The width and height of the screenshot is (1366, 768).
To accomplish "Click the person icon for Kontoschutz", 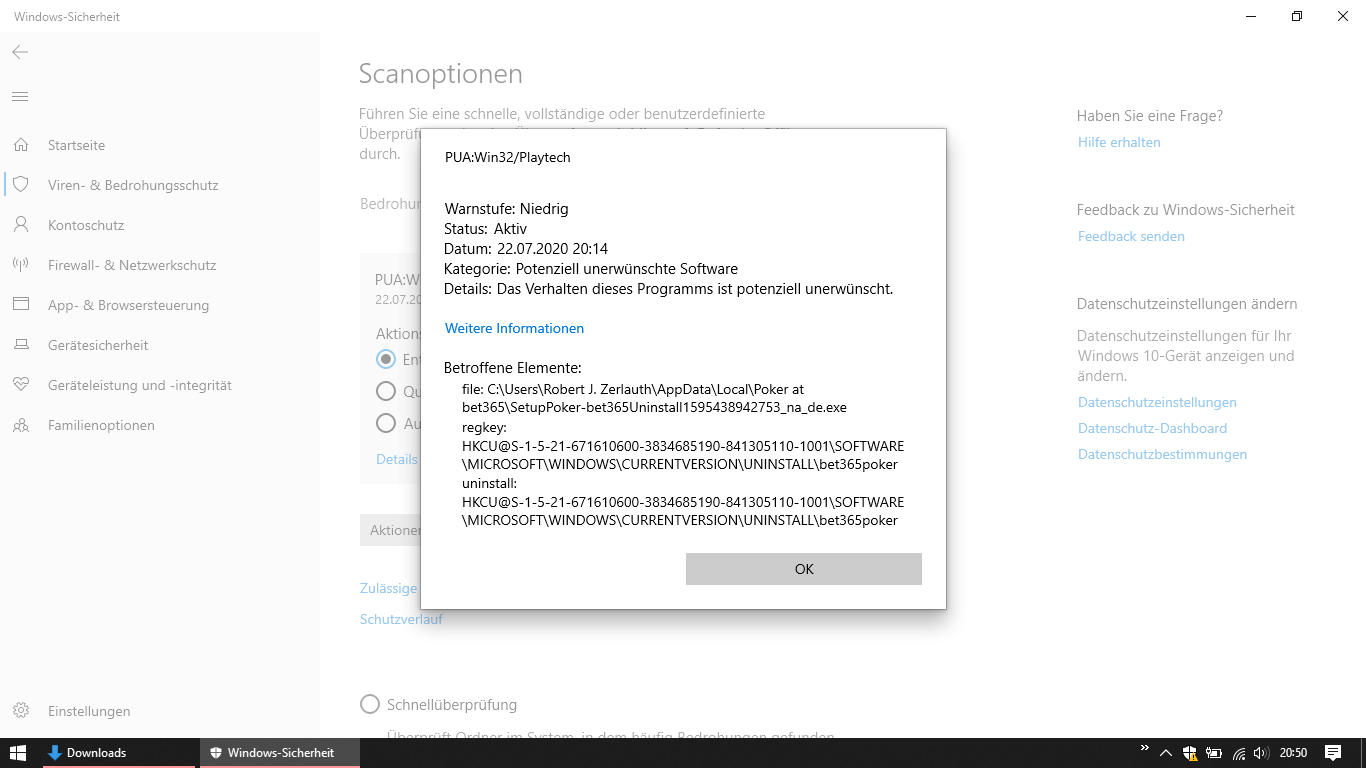I will pos(21,225).
